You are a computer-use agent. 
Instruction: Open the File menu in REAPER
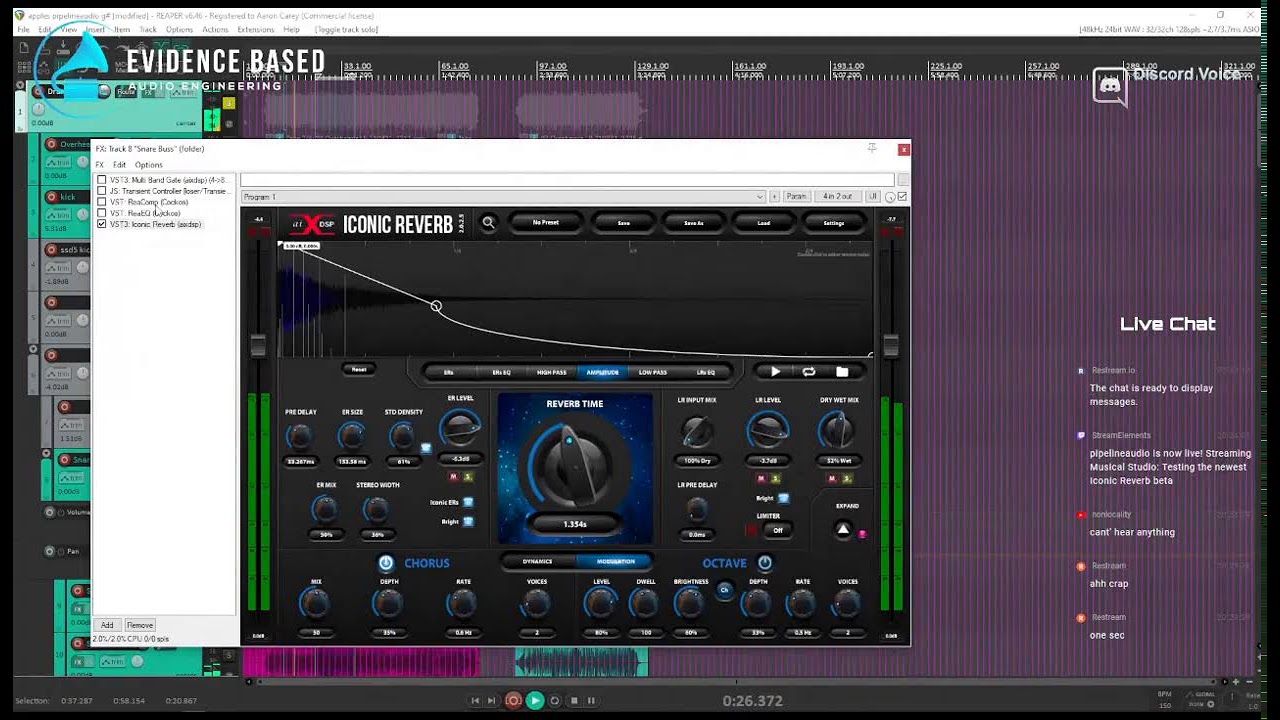click(x=23, y=30)
